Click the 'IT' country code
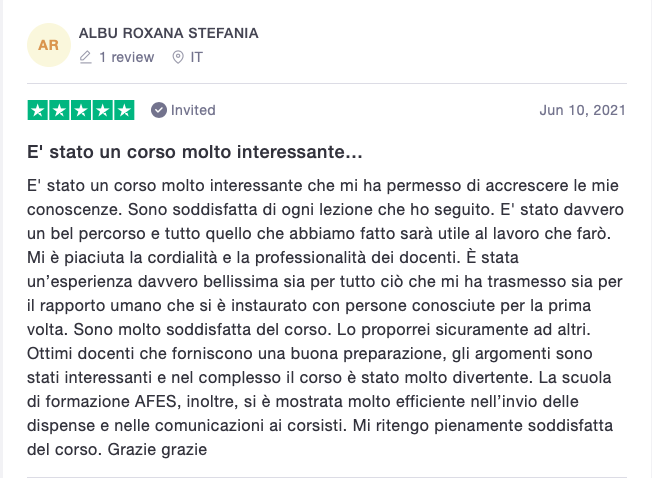Image resolution: width=652 pixels, height=478 pixels. point(197,57)
